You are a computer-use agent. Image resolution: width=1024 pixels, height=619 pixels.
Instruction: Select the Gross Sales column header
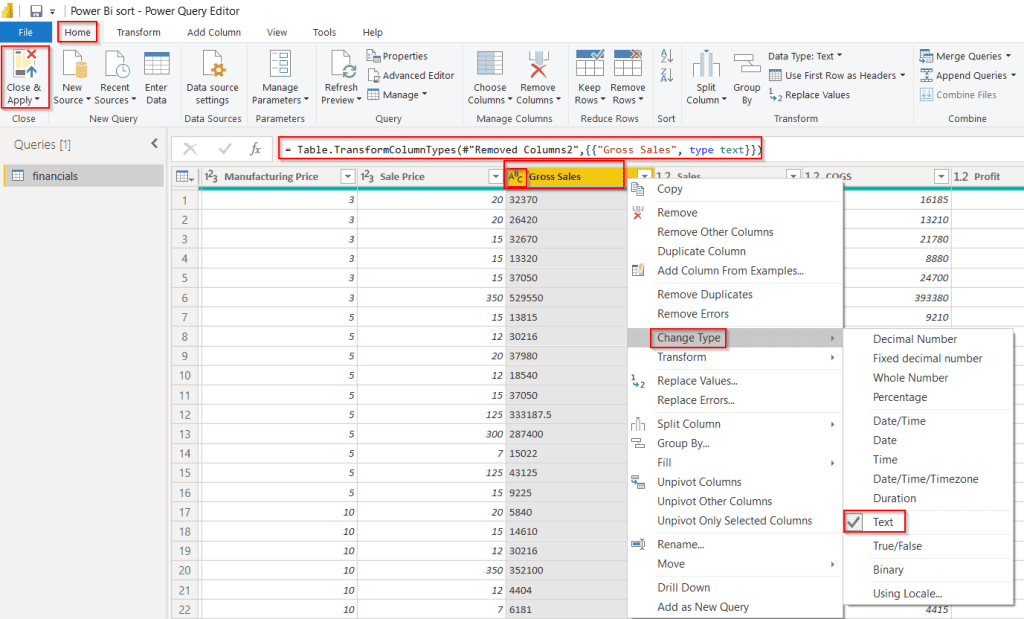[564, 176]
